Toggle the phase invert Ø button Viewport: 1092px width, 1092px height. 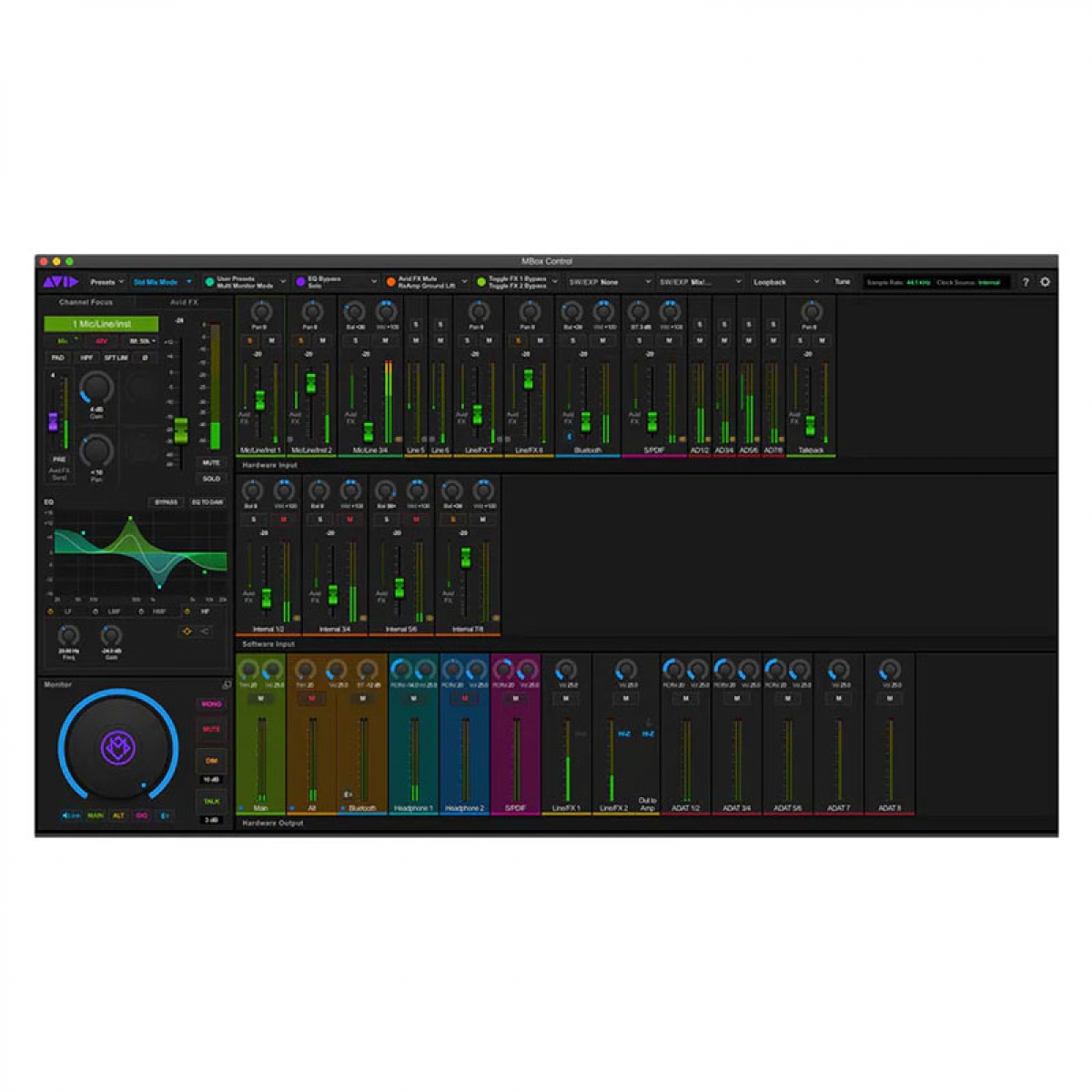point(145,358)
